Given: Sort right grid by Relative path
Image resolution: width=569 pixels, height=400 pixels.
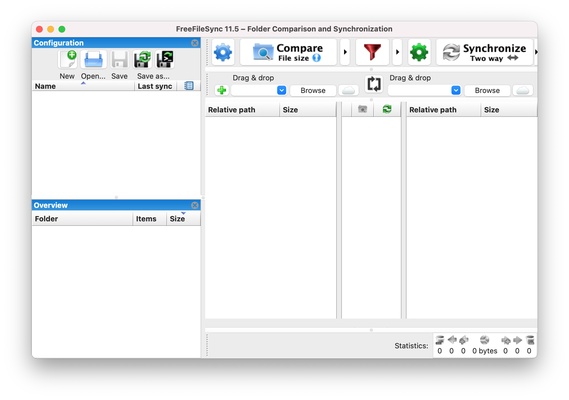Looking at the screenshot, I should pyautogui.click(x=443, y=110).
